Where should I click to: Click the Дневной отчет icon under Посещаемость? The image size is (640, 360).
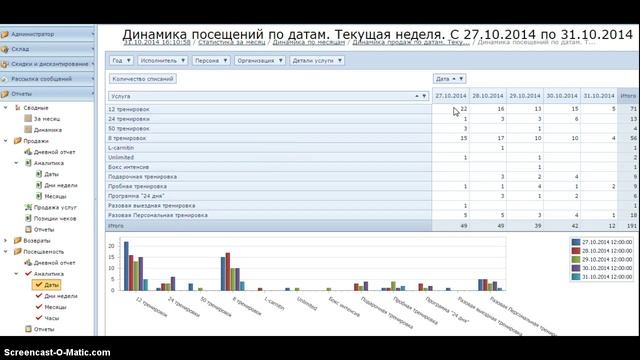point(28,262)
